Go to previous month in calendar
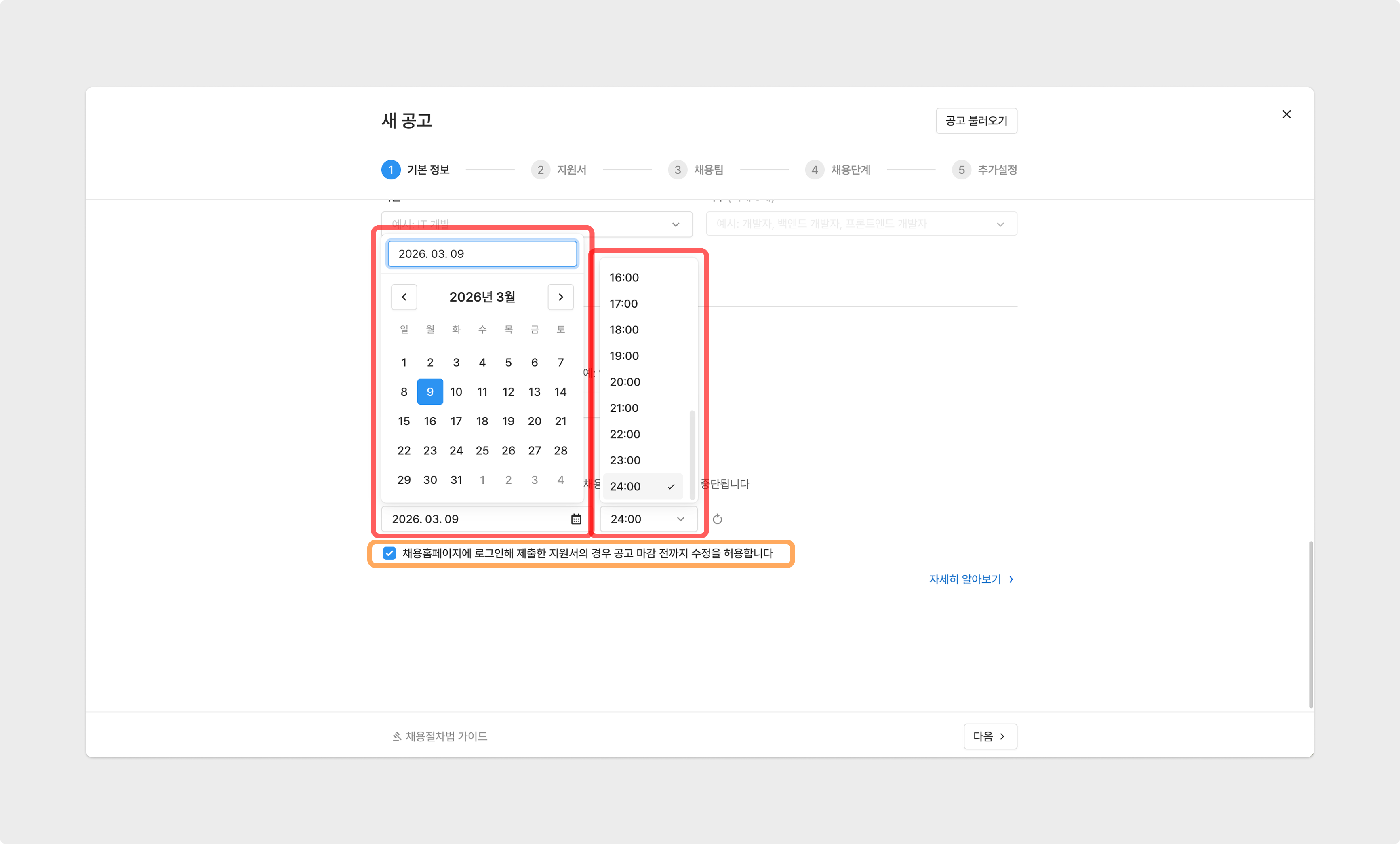This screenshot has width=1400, height=844. [x=404, y=297]
